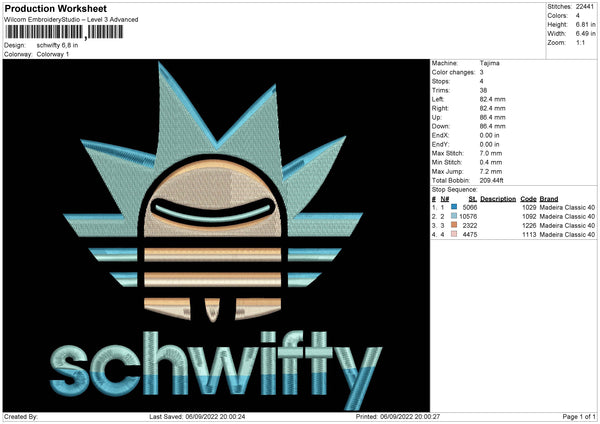The height and width of the screenshot is (424, 600).
Task: Click thread code '1113'
Action: [529, 235]
